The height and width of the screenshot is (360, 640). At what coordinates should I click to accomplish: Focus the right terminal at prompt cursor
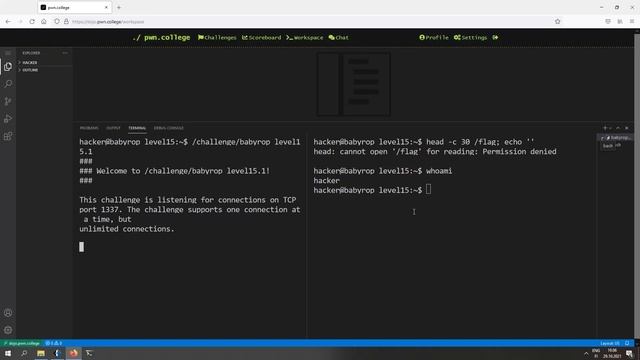[x=428, y=190]
